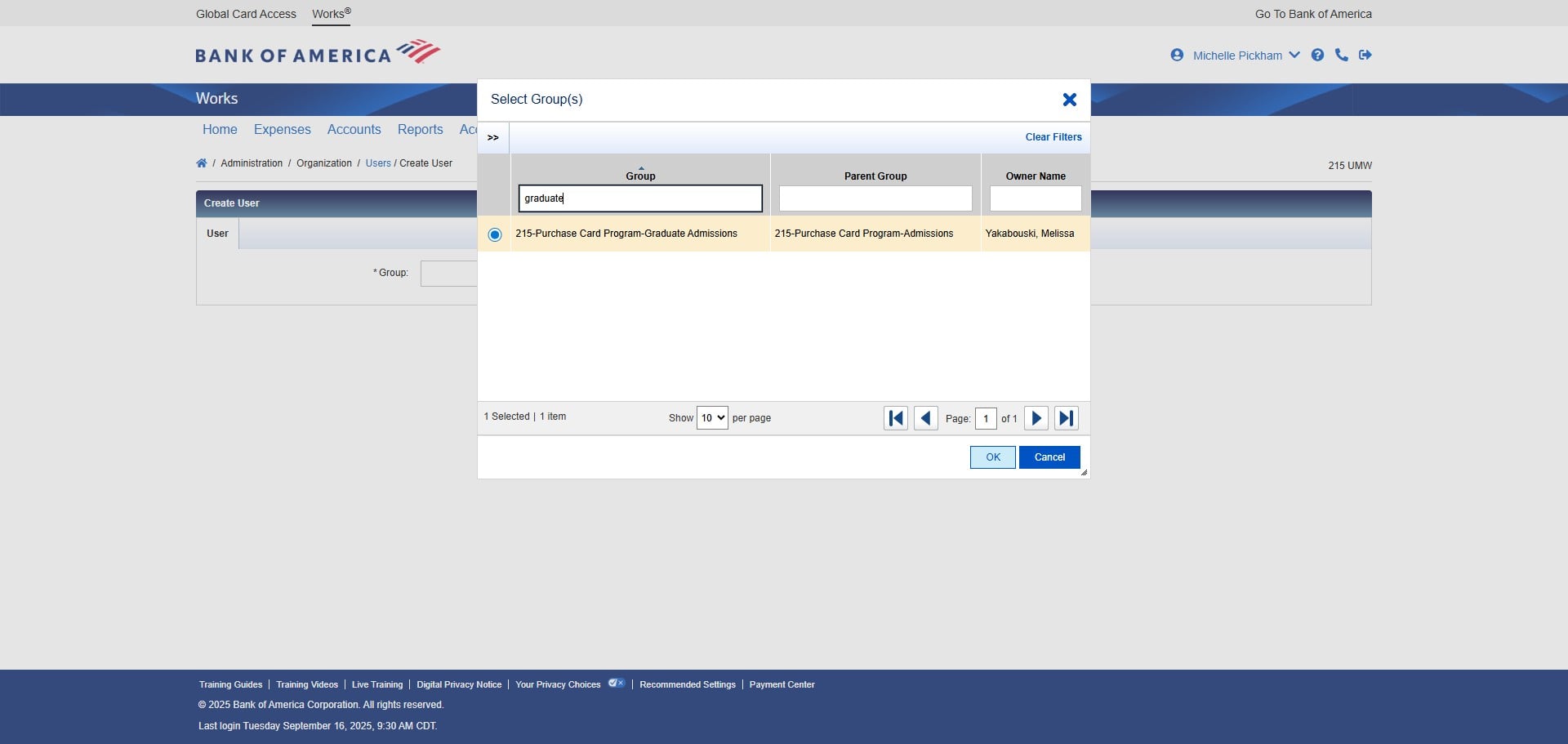Open the help question mark icon
This screenshot has height=744, width=1568.
click(1317, 55)
